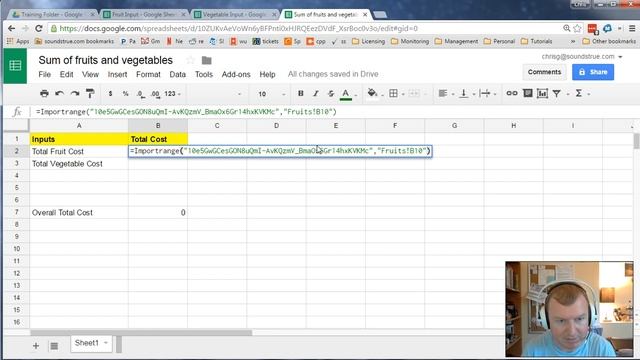Open the Tools menu
The height and width of the screenshot is (360, 640).
(x=204, y=74)
